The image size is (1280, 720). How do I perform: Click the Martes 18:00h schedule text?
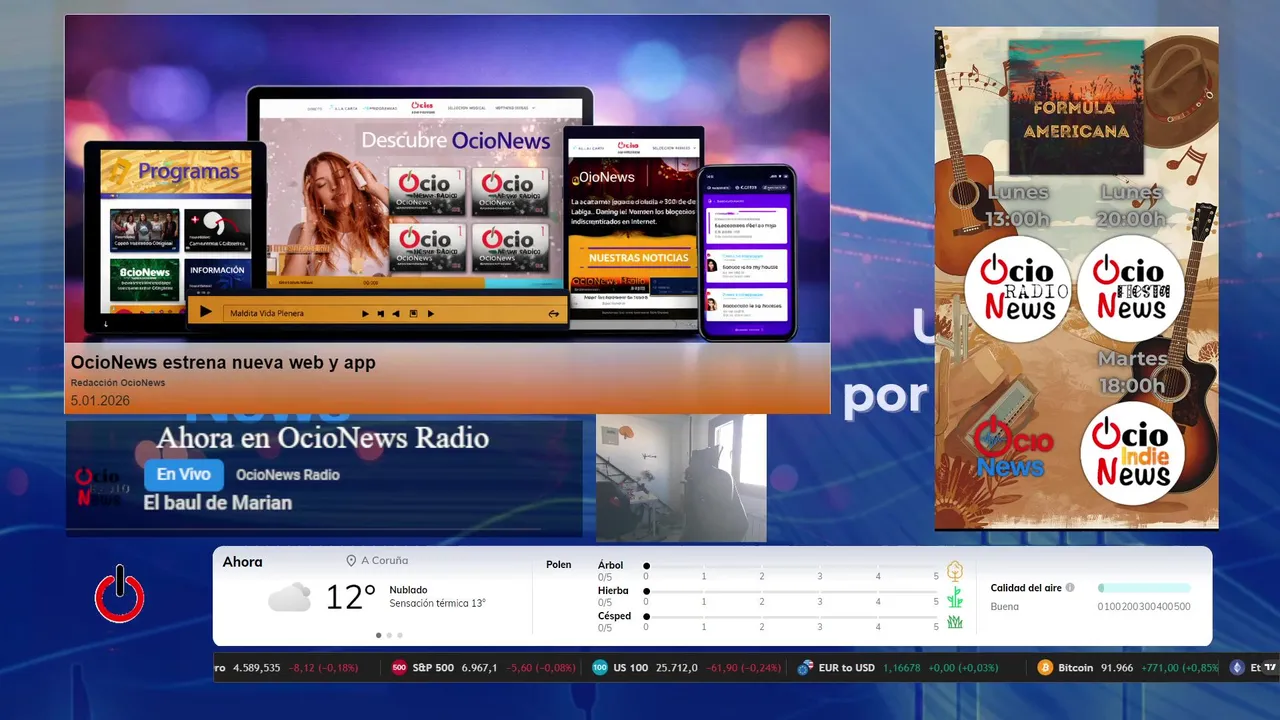tap(1131, 371)
